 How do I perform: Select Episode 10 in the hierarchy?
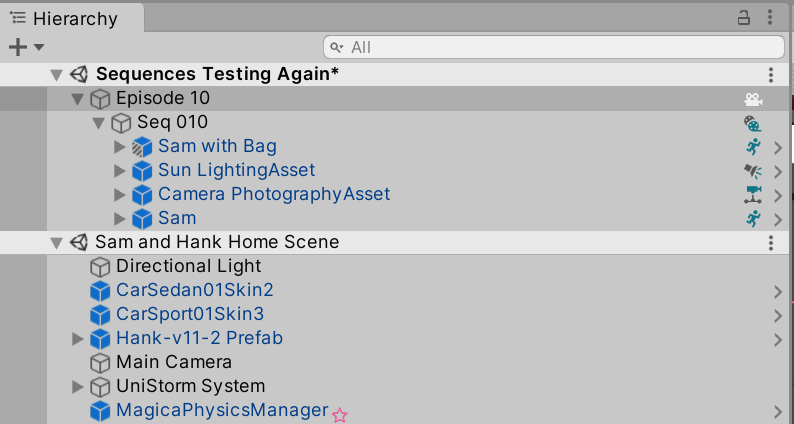click(163, 98)
